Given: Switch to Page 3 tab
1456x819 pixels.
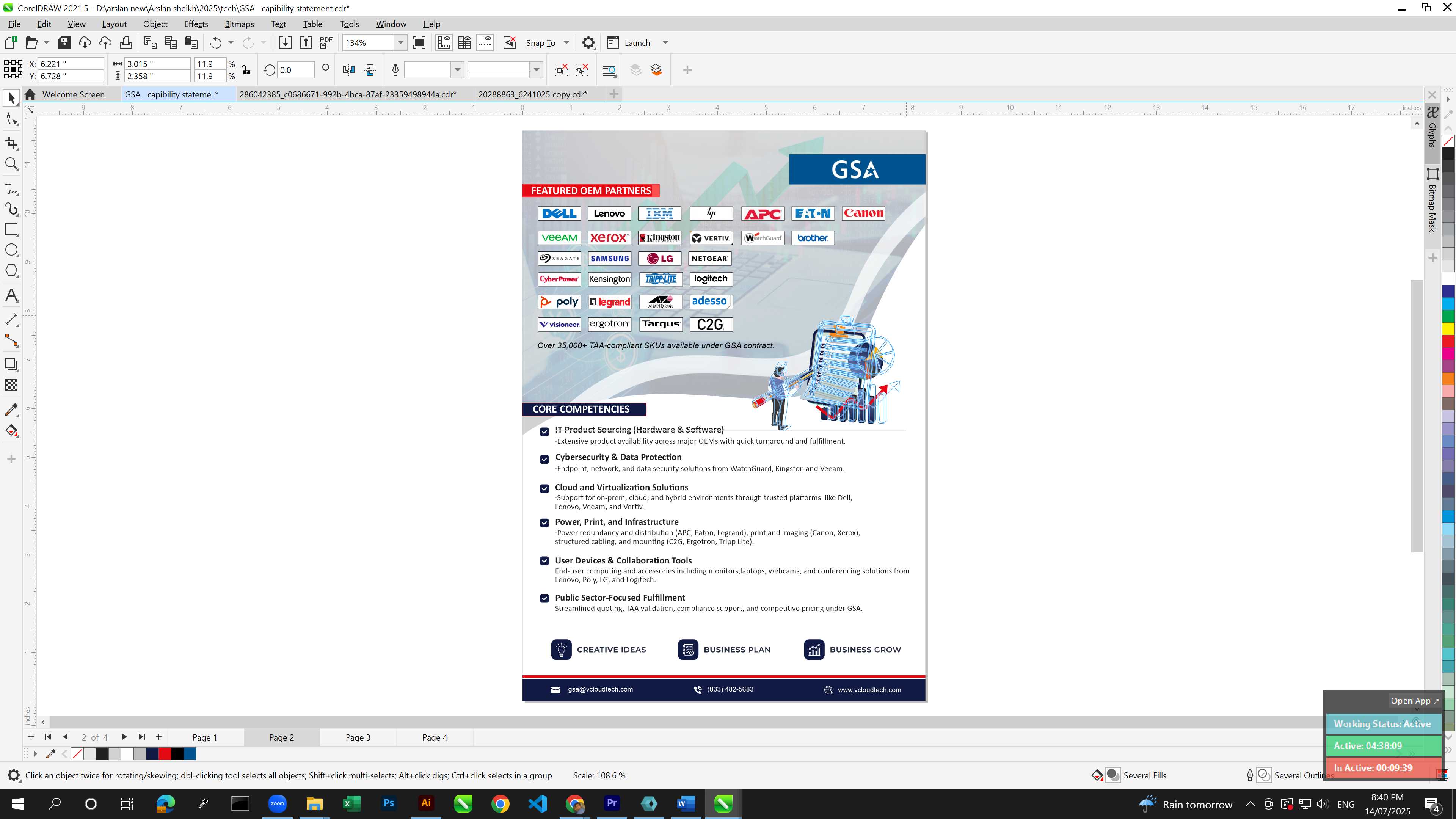Looking at the screenshot, I should pyautogui.click(x=358, y=737).
